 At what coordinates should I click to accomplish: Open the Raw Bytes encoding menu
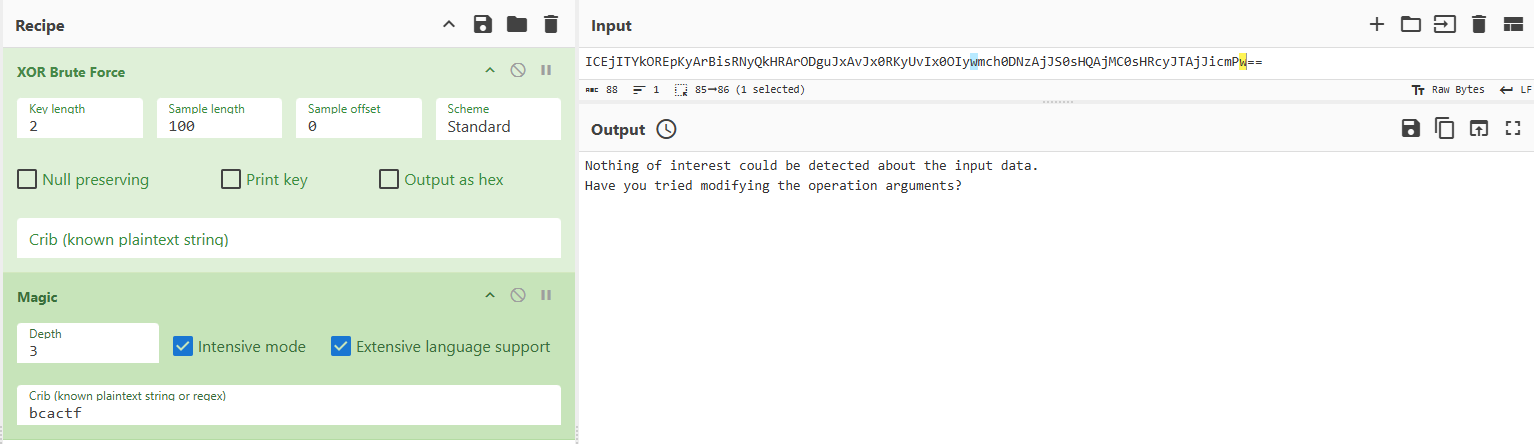(1447, 89)
